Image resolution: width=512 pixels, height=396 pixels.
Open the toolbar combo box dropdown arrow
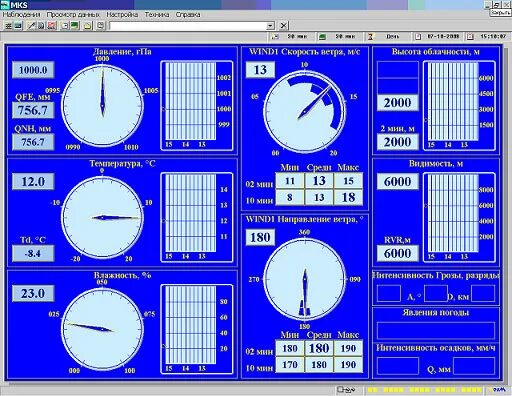[270, 26]
